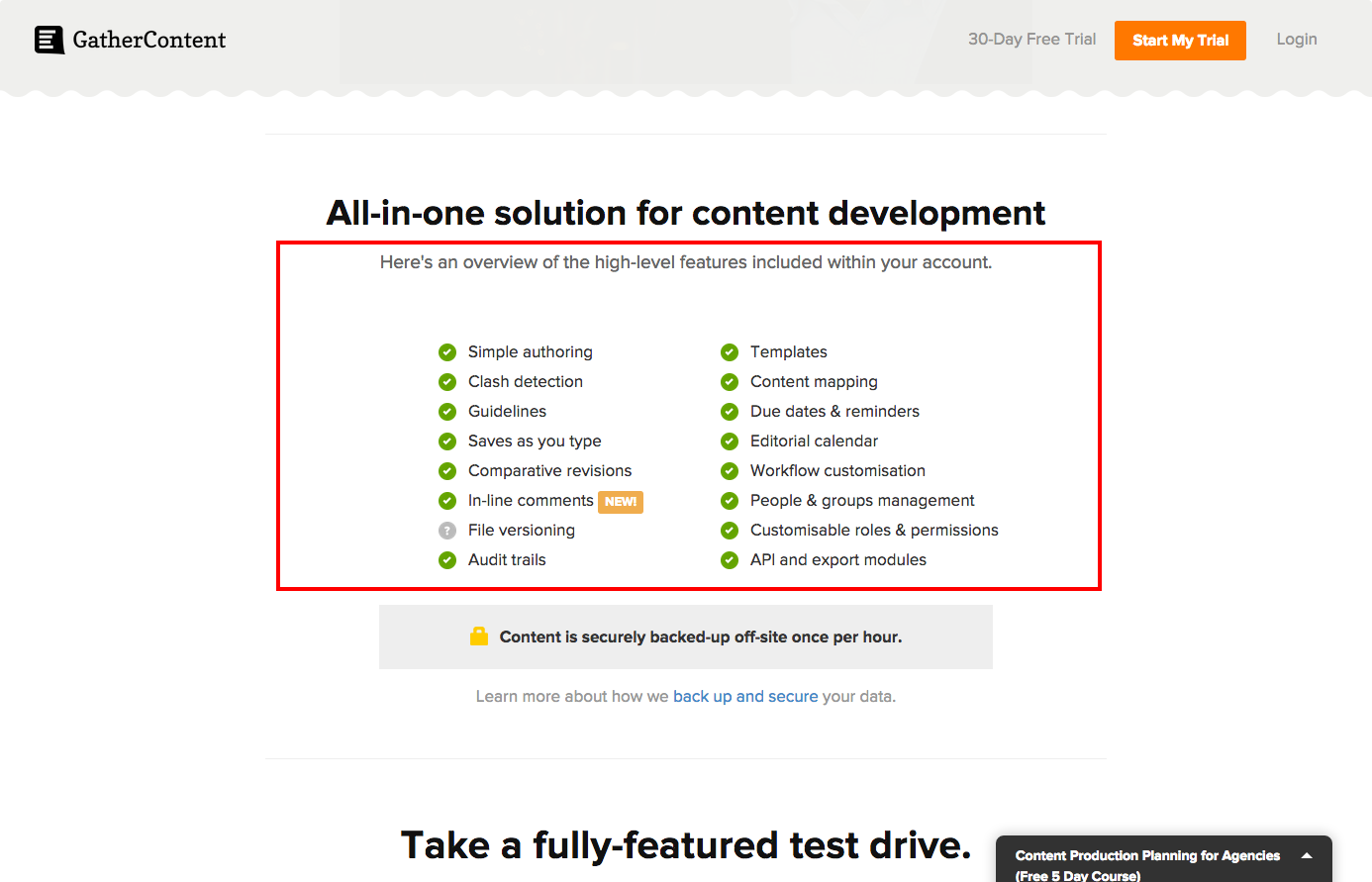Click the overview of high-level features sentence
The width and height of the screenshot is (1372, 882).
click(686, 262)
